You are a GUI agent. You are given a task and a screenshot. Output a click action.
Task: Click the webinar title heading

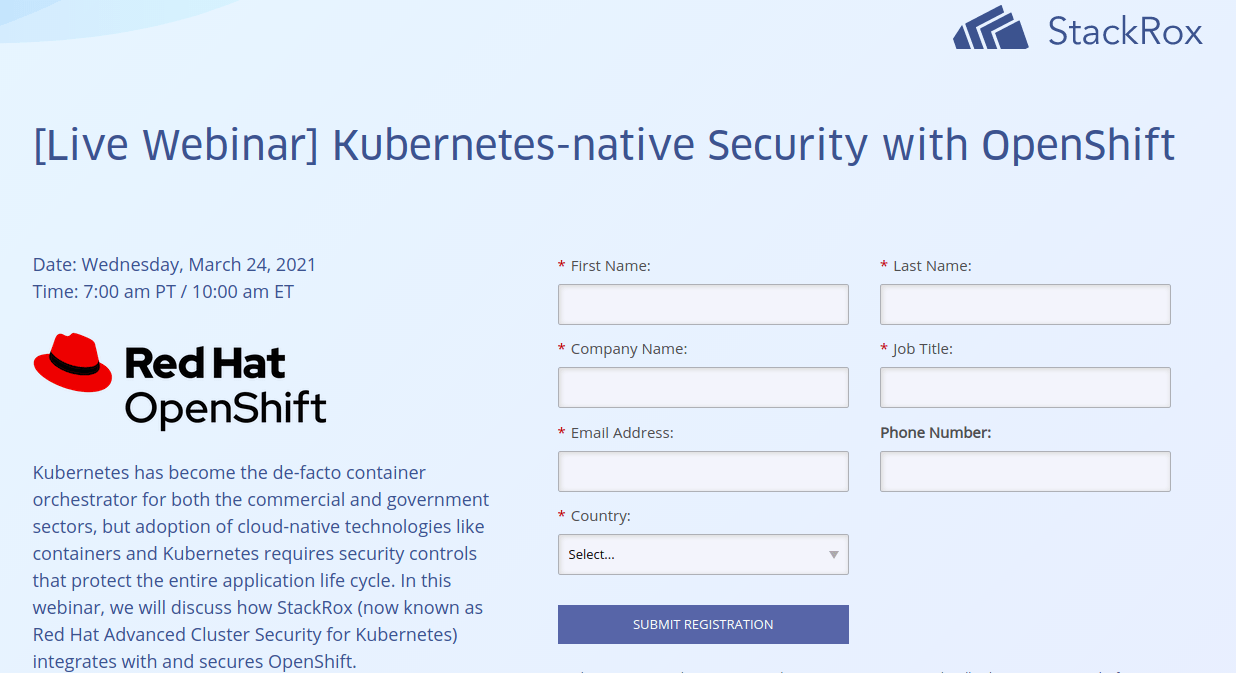[x=603, y=143]
